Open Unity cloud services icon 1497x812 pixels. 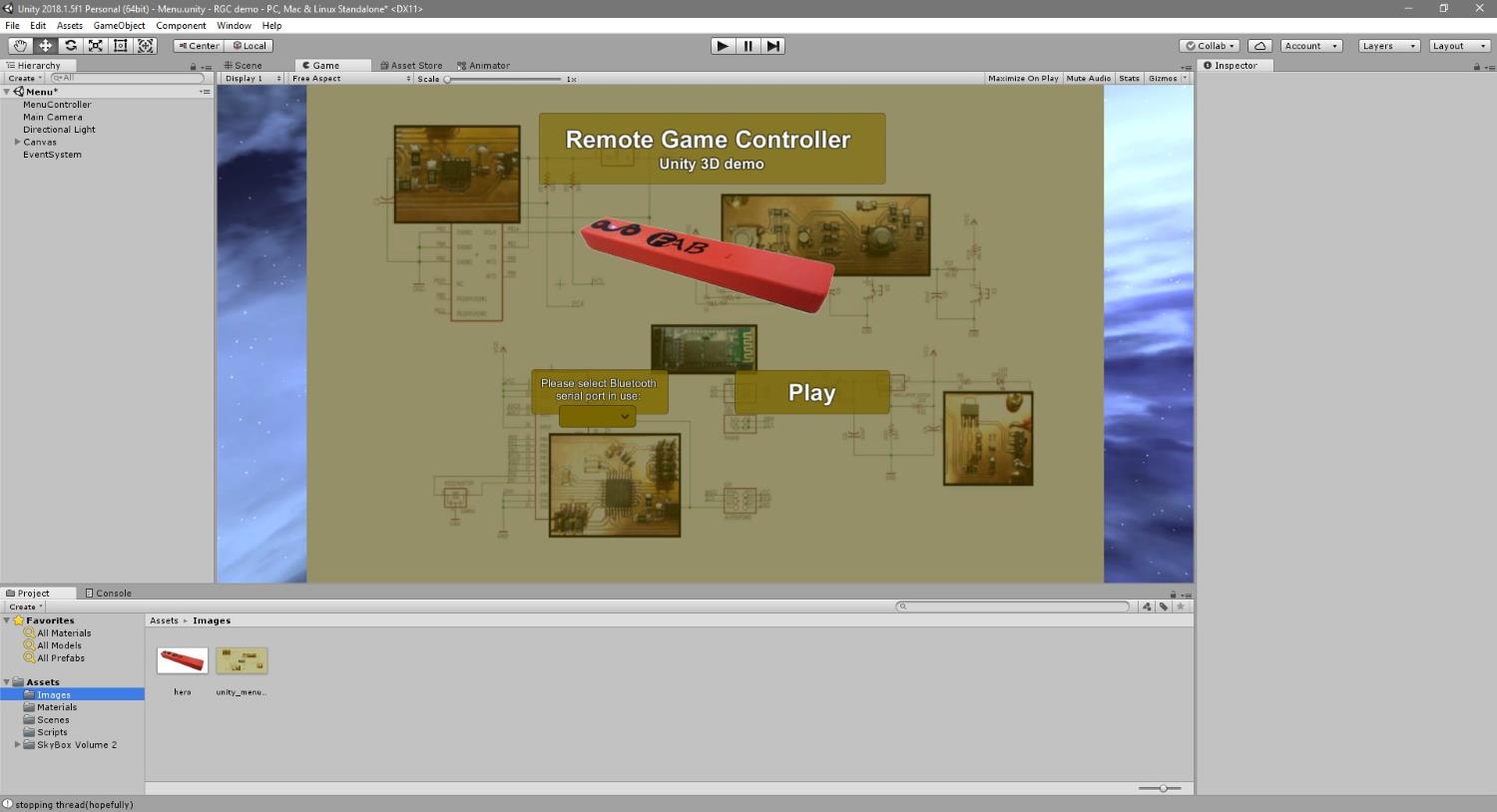tap(1259, 46)
